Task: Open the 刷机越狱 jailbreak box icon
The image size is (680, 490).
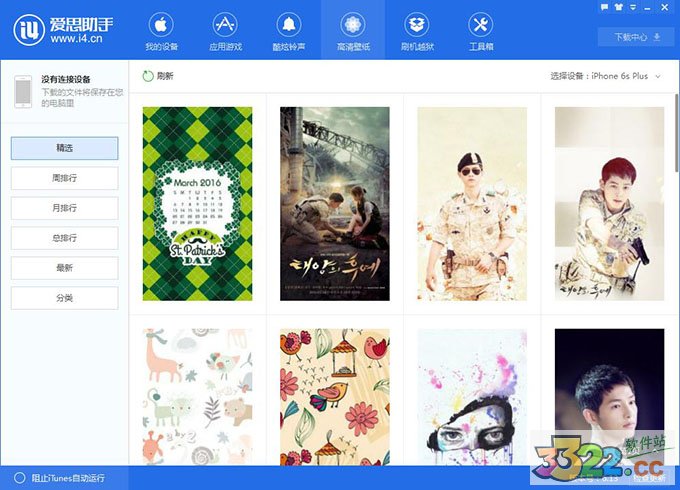Action: (x=417, y=25)
